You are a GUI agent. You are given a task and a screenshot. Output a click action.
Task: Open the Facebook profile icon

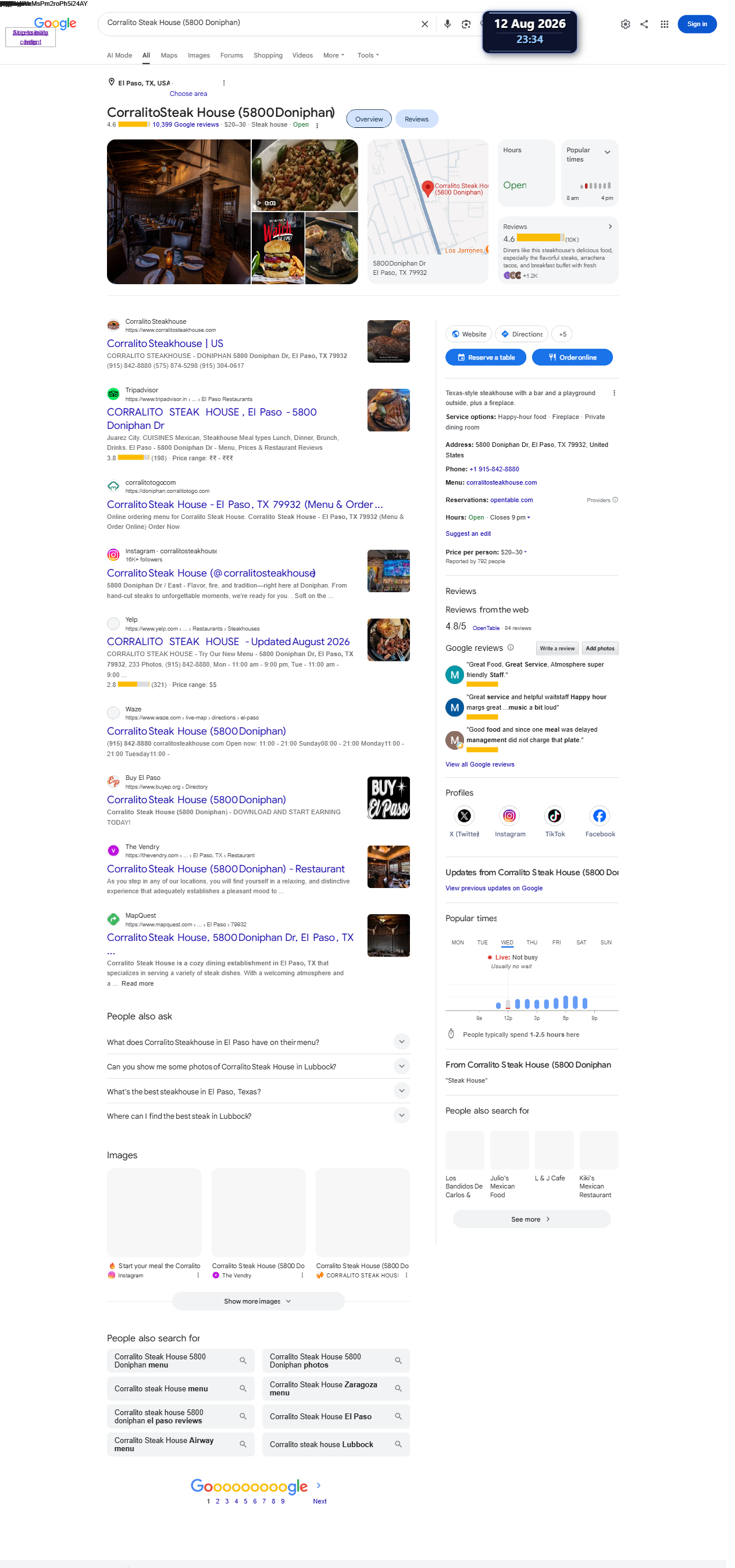[x=599, y=815]
